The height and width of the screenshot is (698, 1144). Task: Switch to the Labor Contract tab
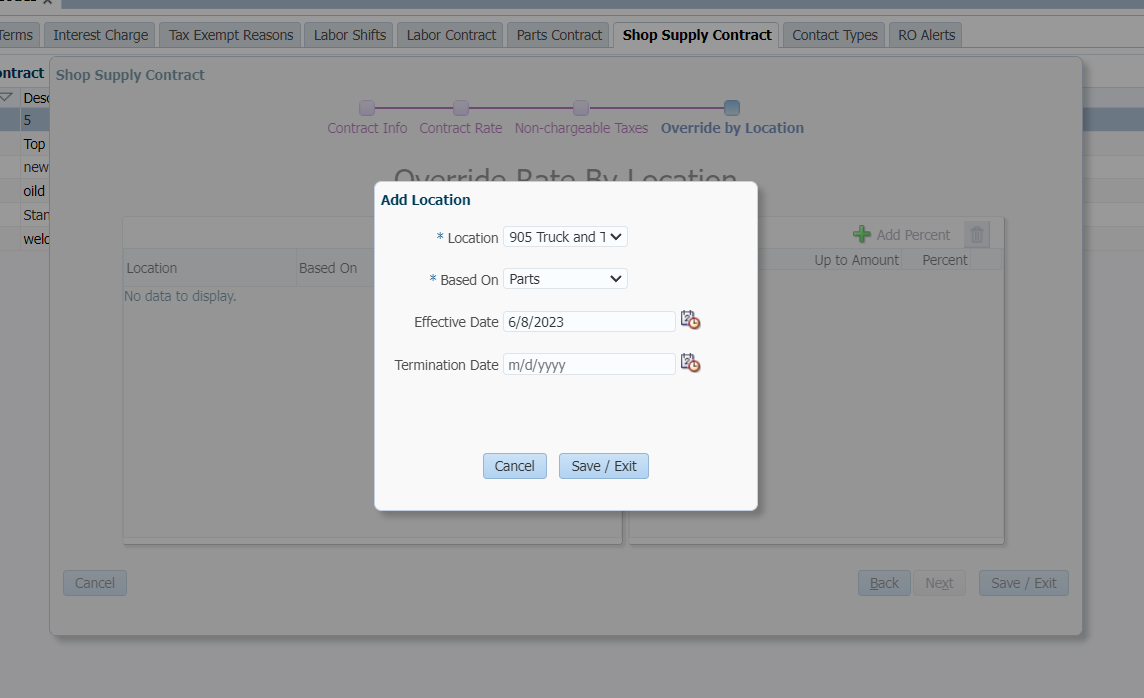pyautogui.click(x=451, y=35)
